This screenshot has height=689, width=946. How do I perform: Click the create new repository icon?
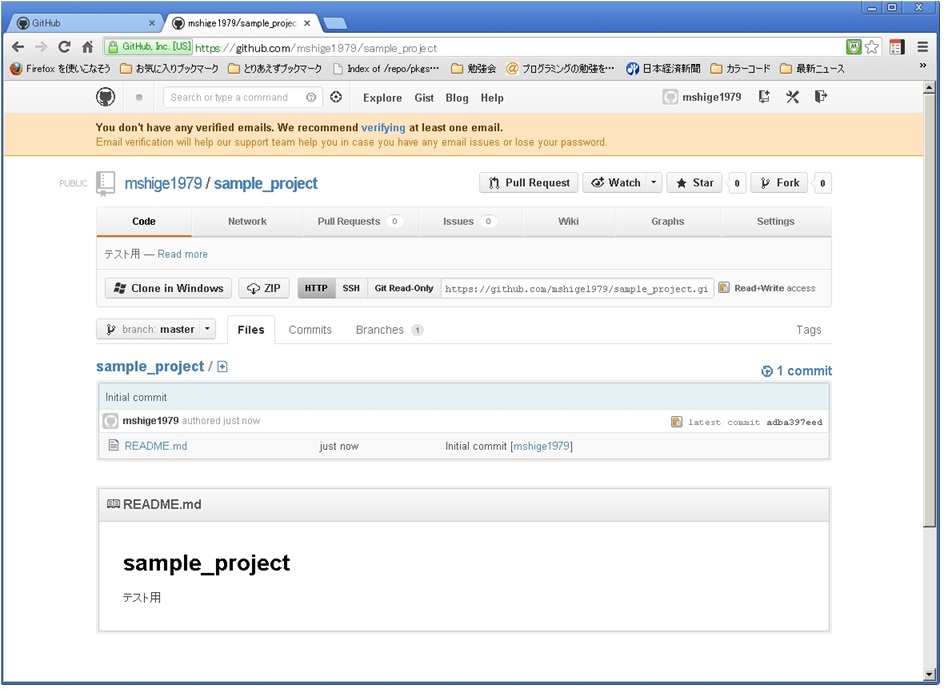[x=764, y=97]
